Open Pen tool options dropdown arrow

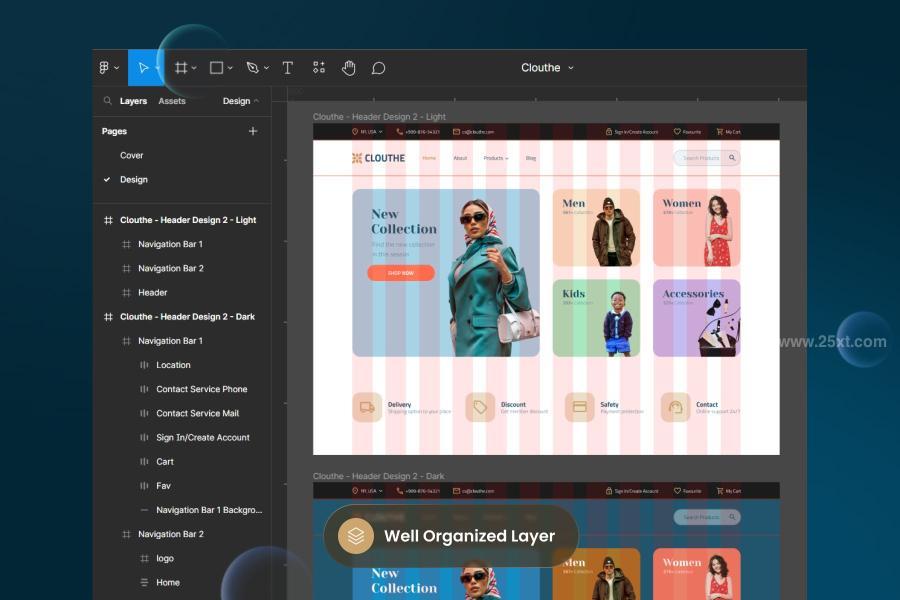coord(266,68)
